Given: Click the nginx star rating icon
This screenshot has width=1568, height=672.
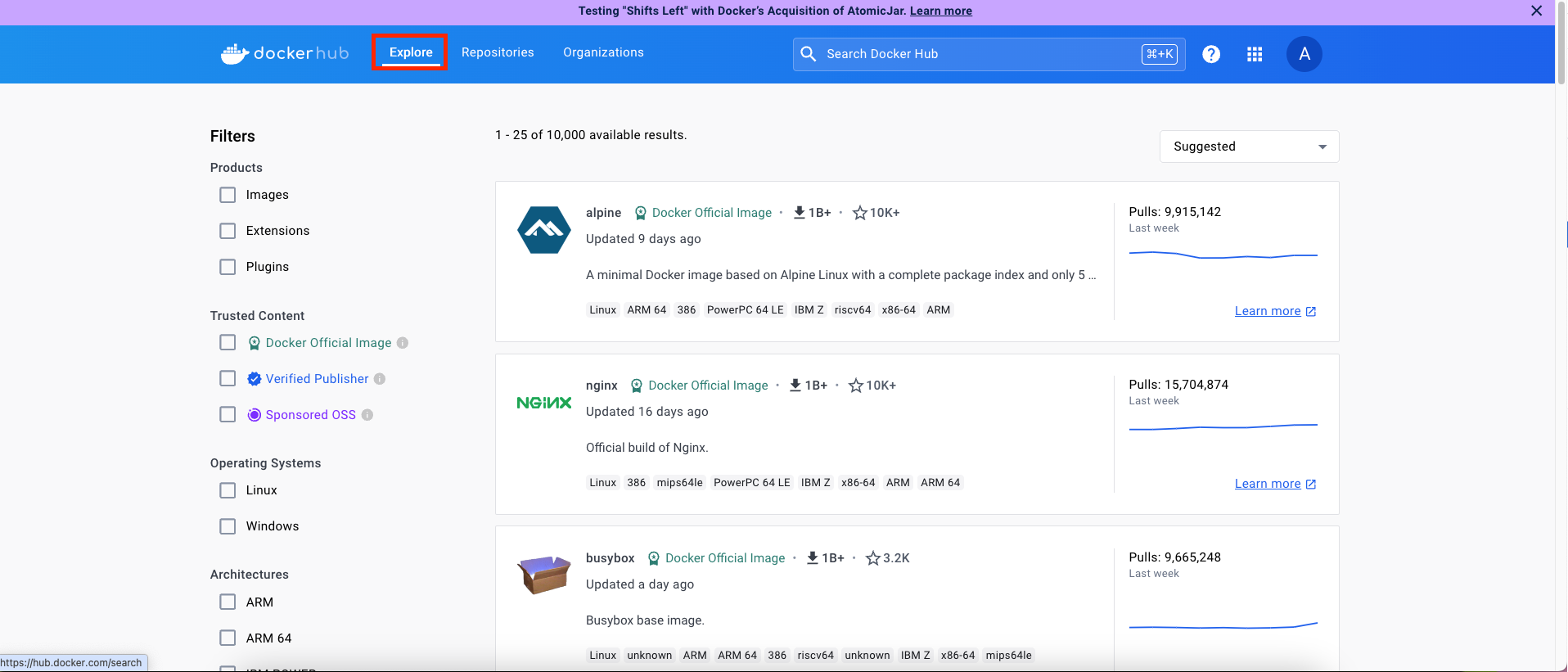Looking at the screenshot, I should click(856, 386).
